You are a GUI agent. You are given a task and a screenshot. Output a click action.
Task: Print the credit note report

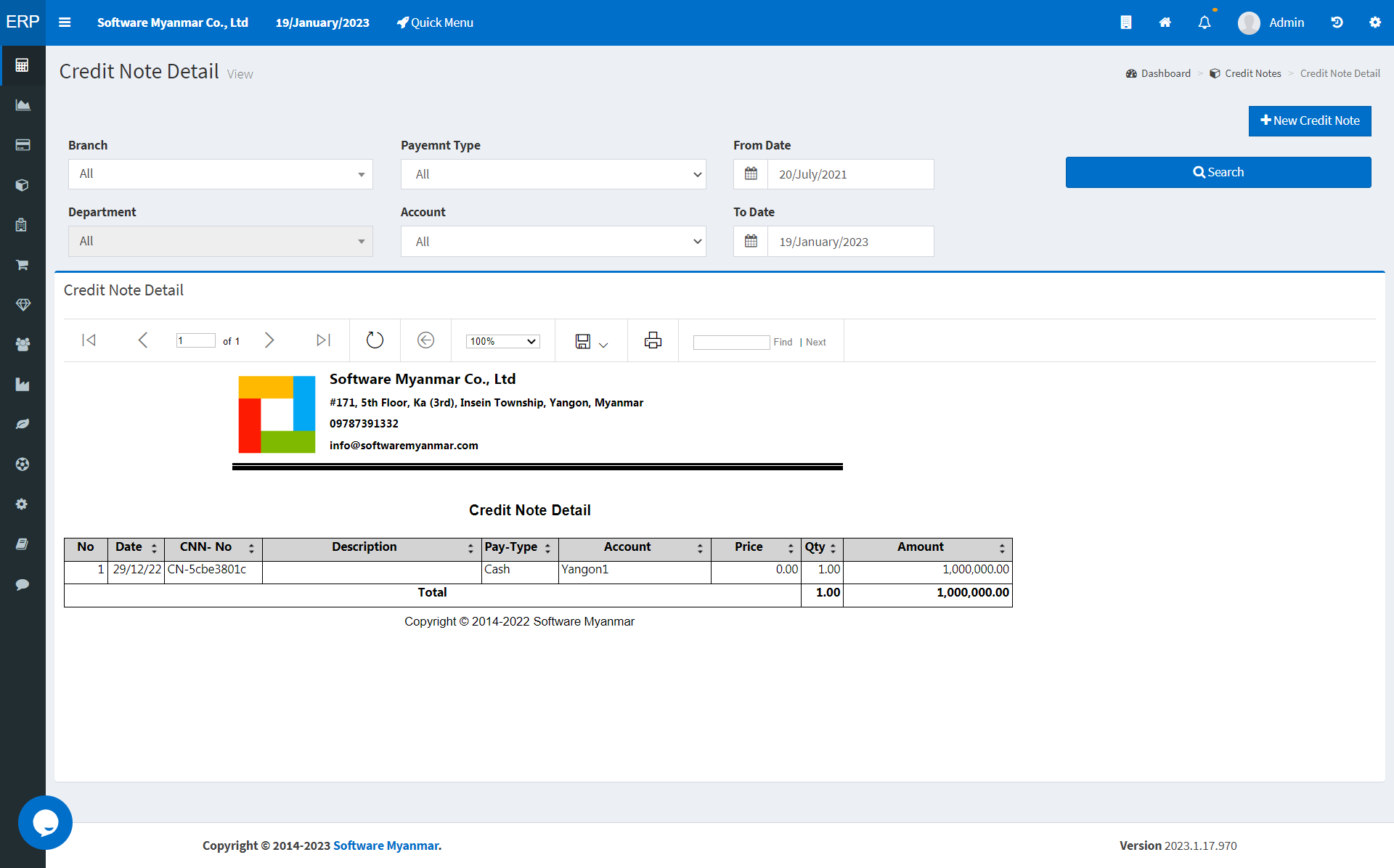tap(653, 340)
